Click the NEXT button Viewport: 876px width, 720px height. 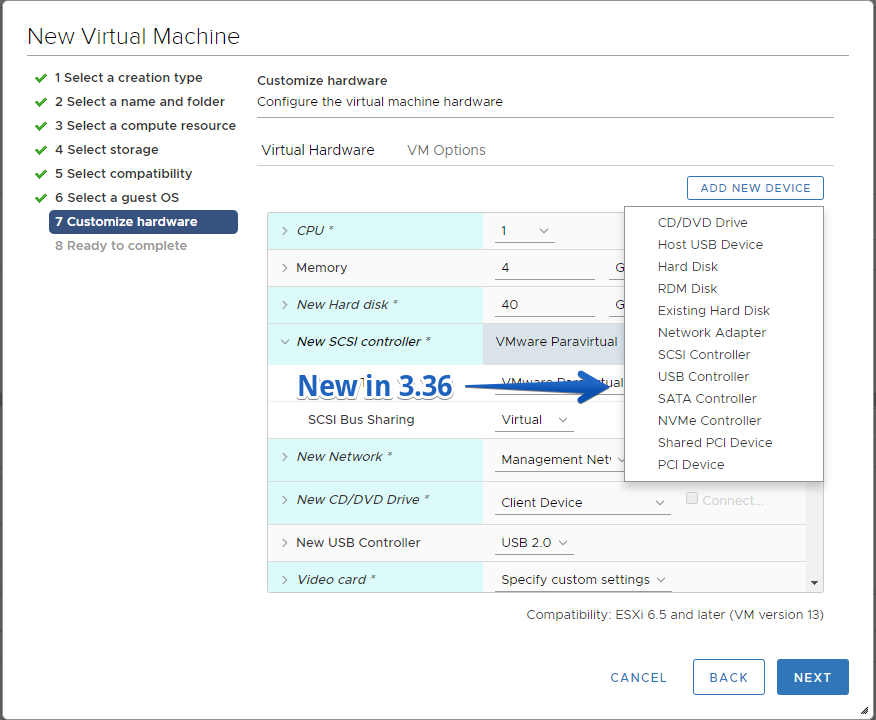[812, 677]
